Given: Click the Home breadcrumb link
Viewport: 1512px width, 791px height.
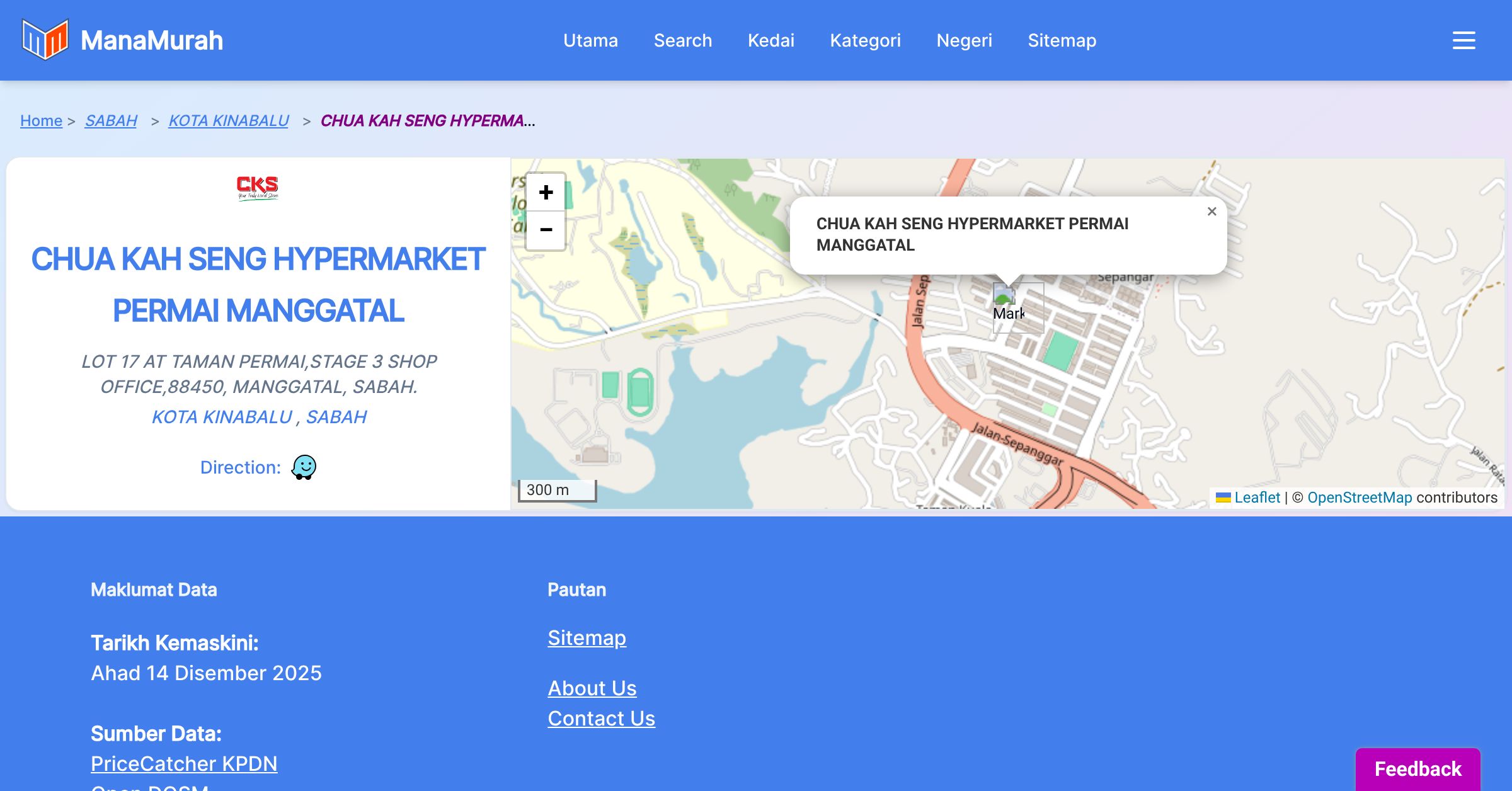Looking at the screenshot, I should [41, 120].
